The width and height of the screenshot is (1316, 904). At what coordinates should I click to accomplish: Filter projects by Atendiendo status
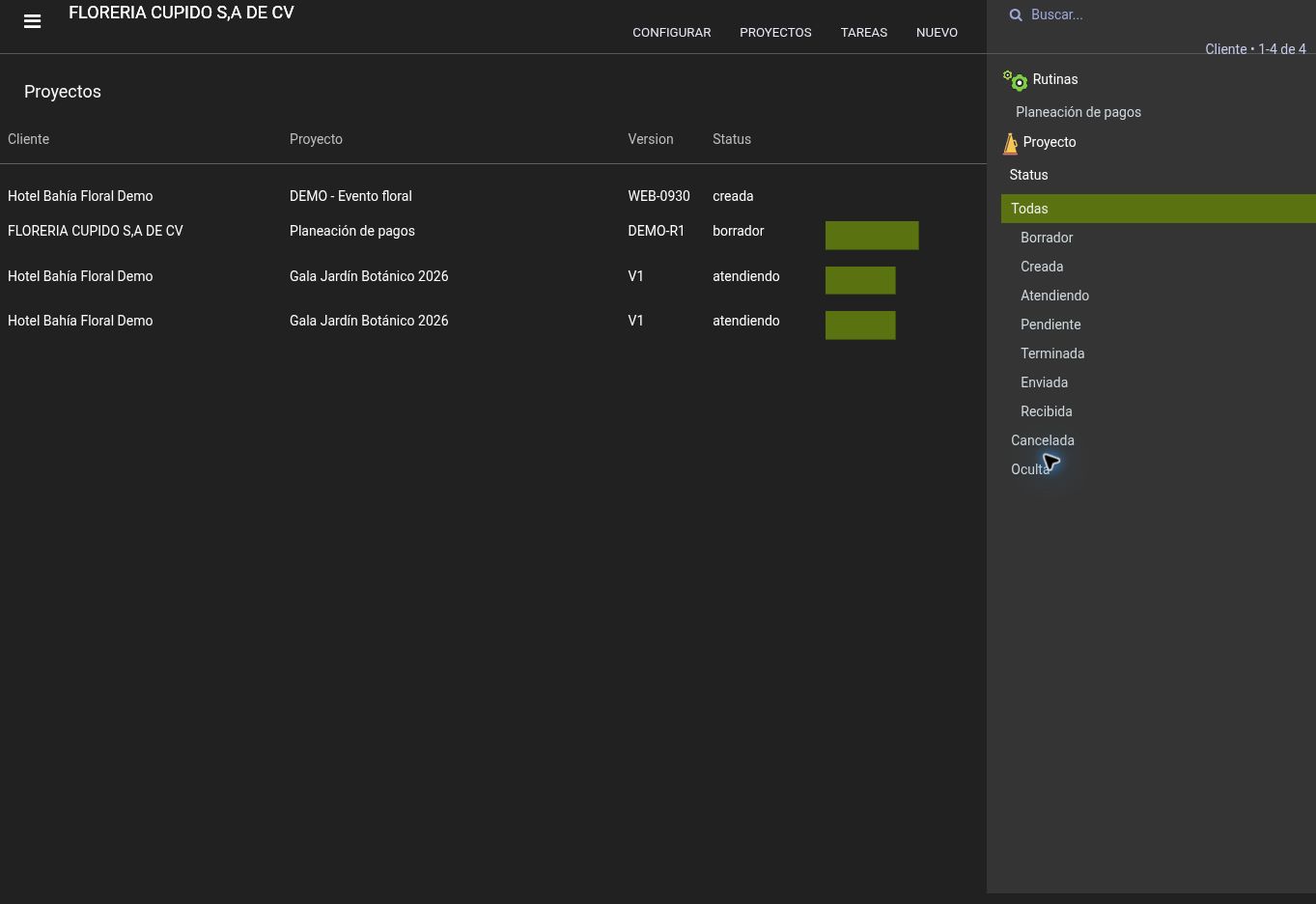pyautogui.click(x=1054, y=296)
